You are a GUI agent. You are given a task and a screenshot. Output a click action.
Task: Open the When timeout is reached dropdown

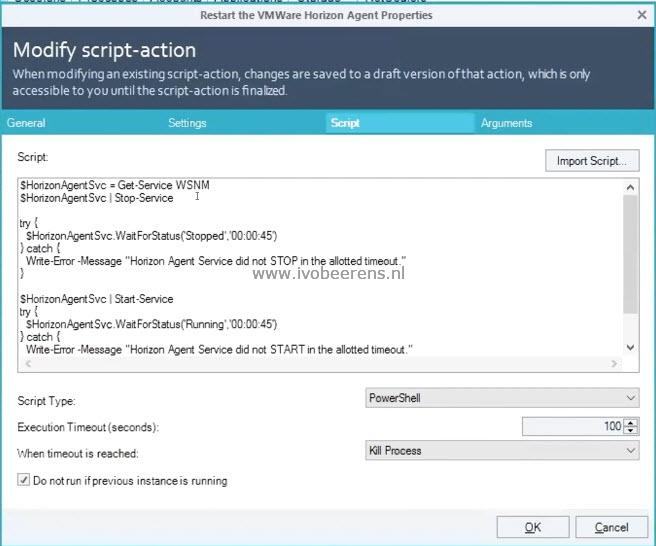point(502,451)
